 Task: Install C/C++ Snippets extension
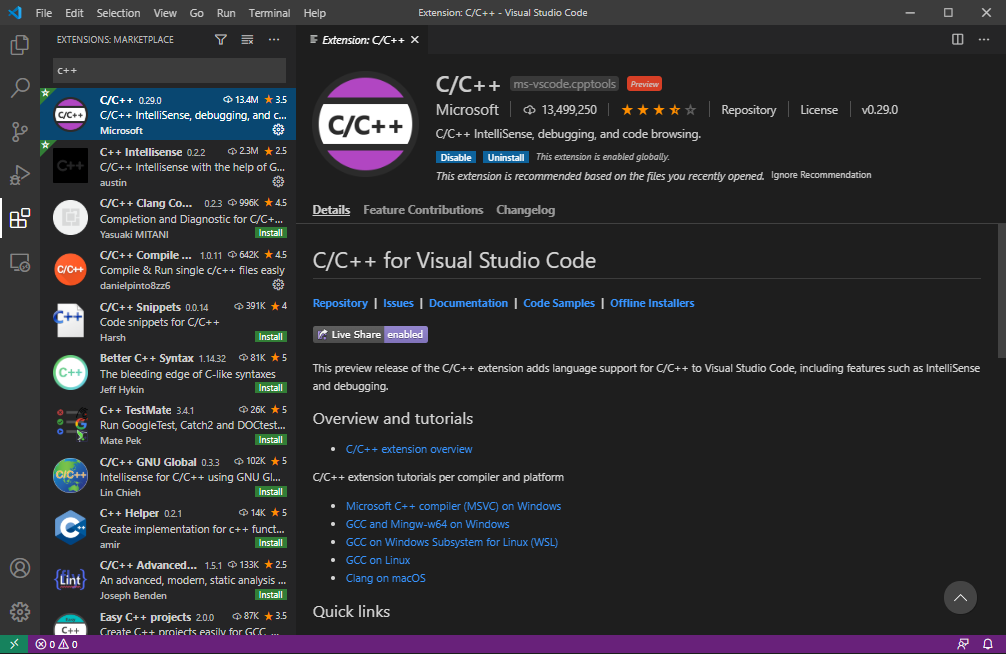(x=271, y=337)
